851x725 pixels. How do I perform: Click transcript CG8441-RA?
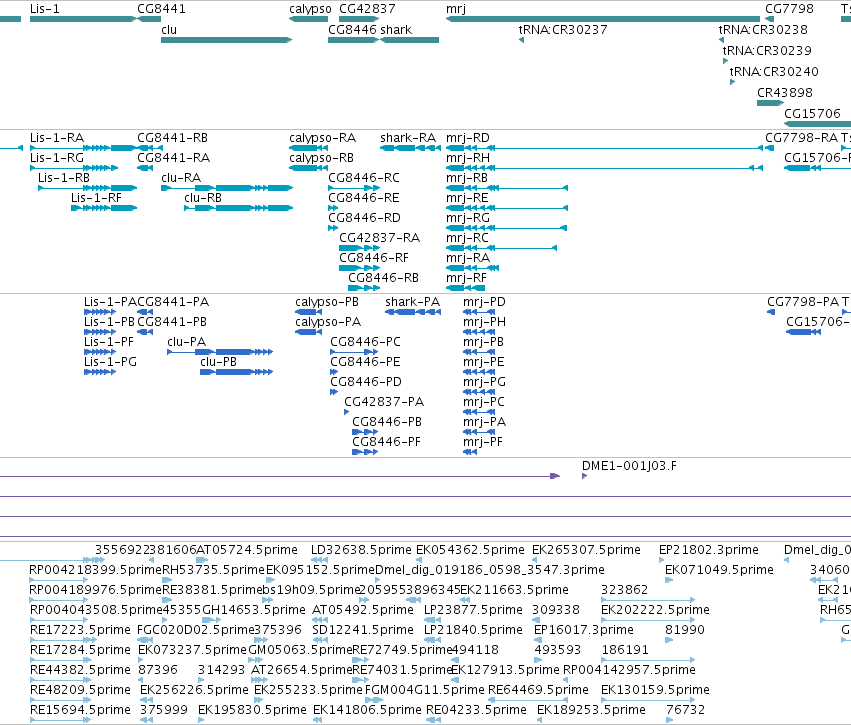145,168
